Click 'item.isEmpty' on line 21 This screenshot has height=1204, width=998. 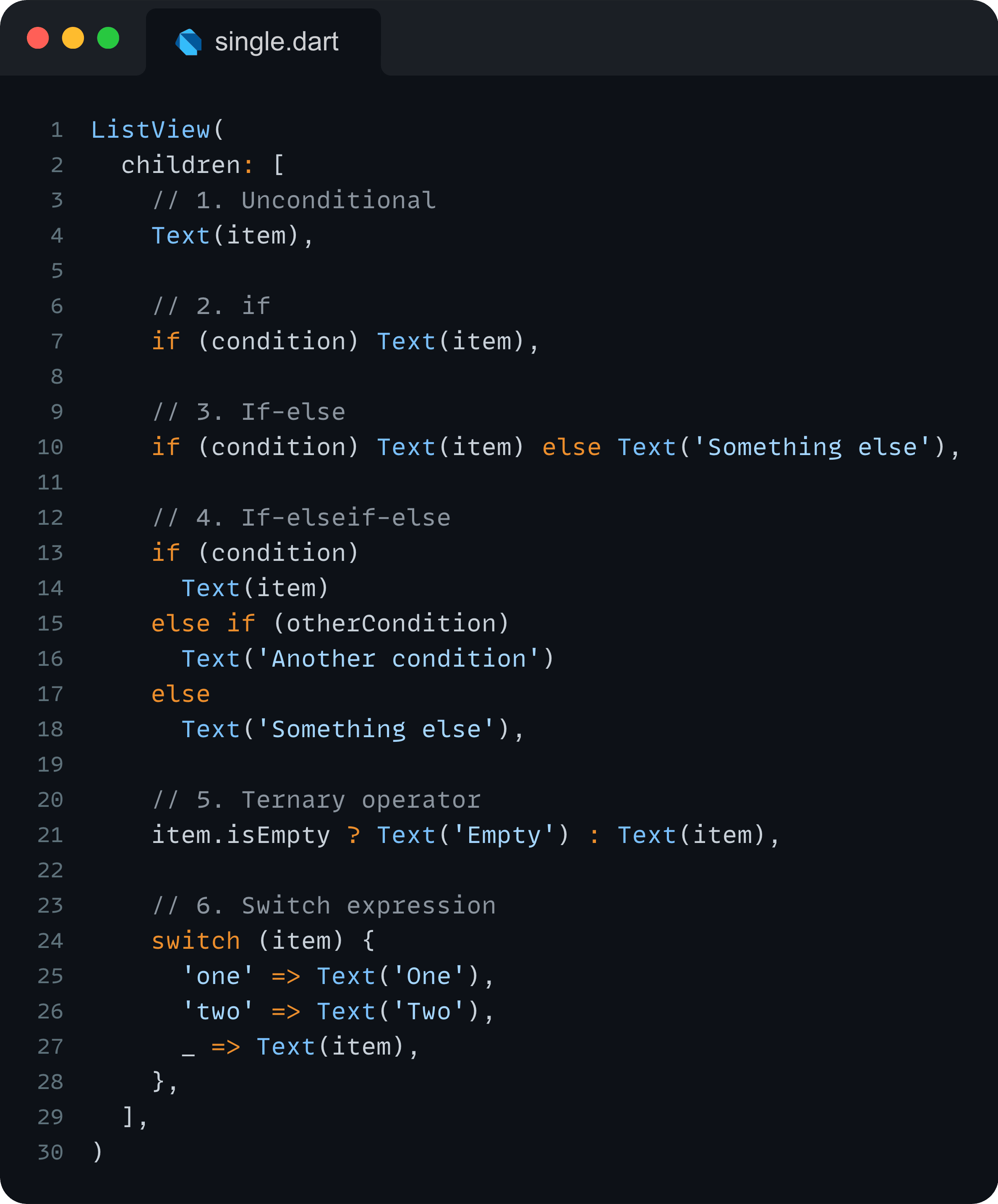pyautogui.click(x=241, y=835)
